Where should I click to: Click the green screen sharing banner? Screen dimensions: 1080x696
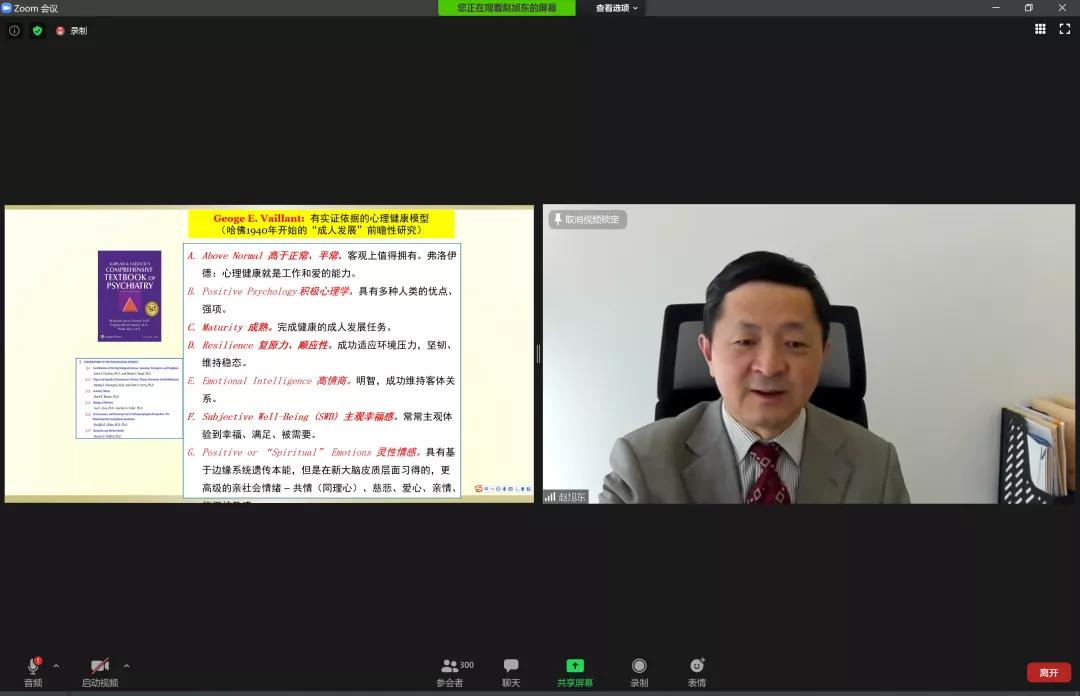coord(507,8)
